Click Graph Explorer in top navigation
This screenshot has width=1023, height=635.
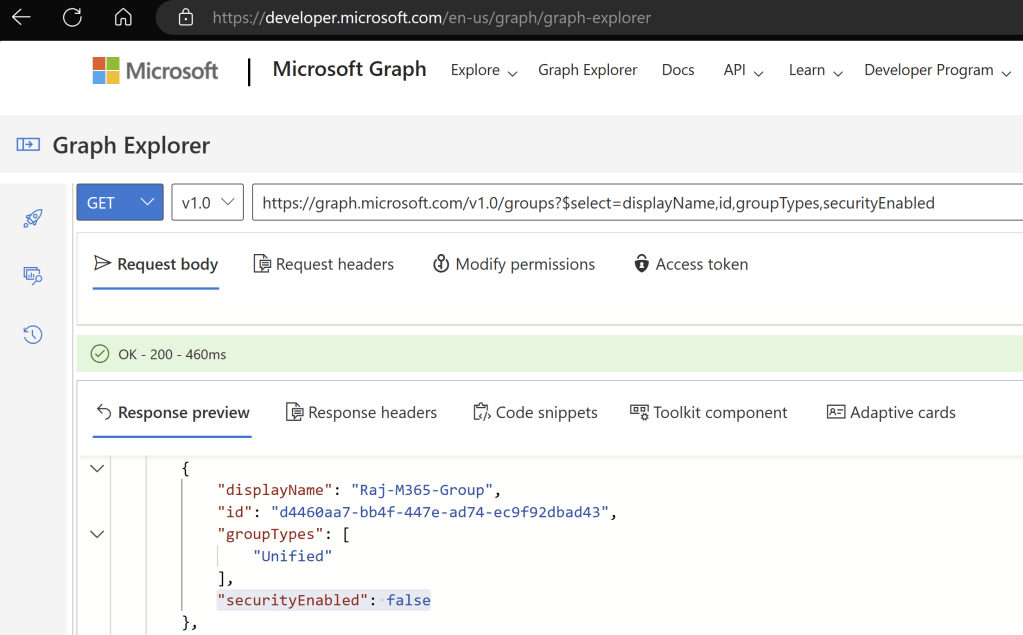pyautogui.click(x=587, y=70)
